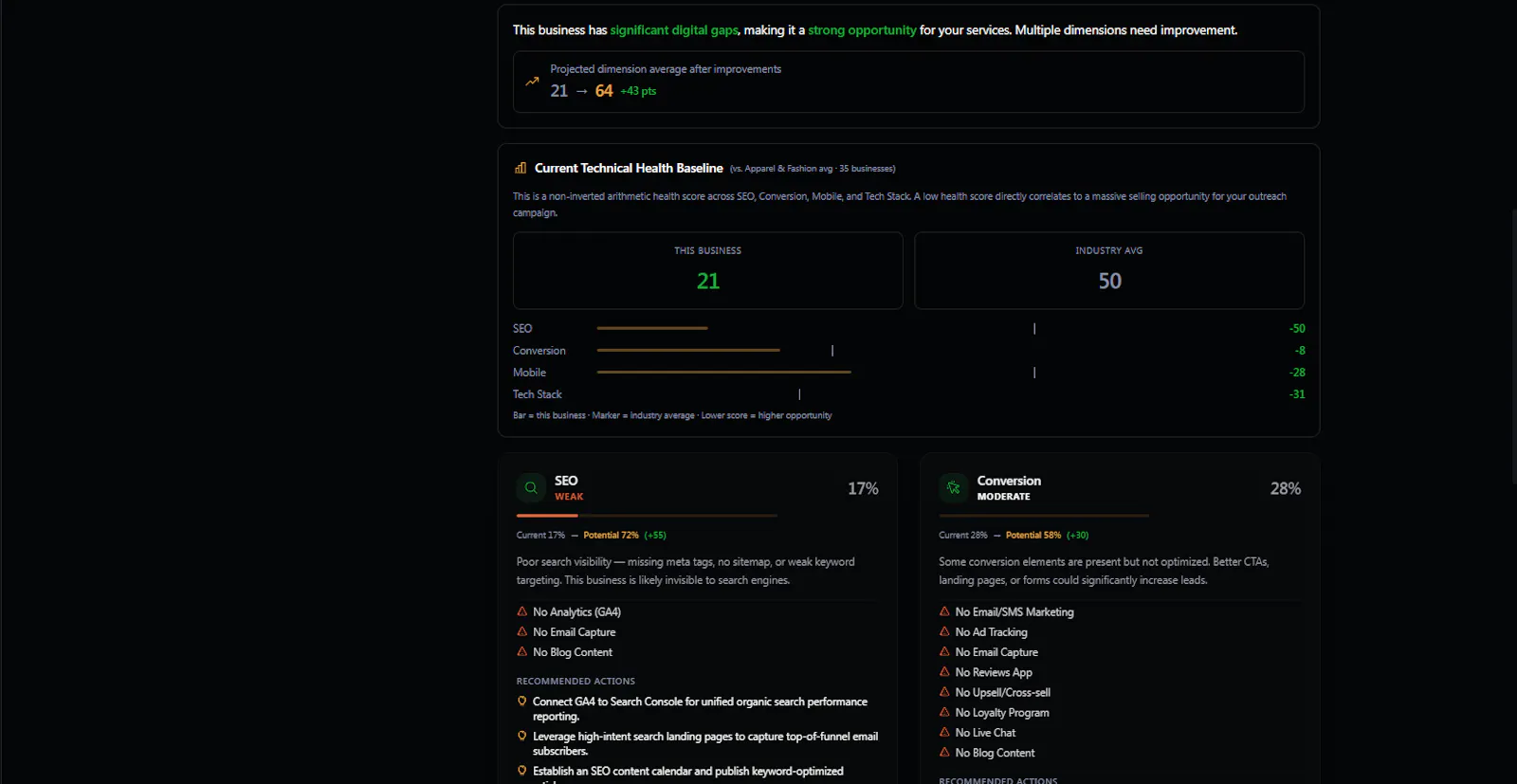Click the SEO card progress bar
Viewport: 1517px width, 784px height.
click(x=647, y=516)
